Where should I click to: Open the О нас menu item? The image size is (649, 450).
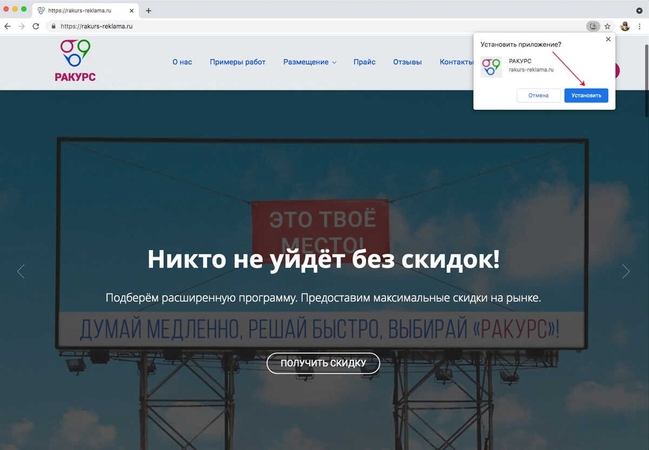pos(182,62)
